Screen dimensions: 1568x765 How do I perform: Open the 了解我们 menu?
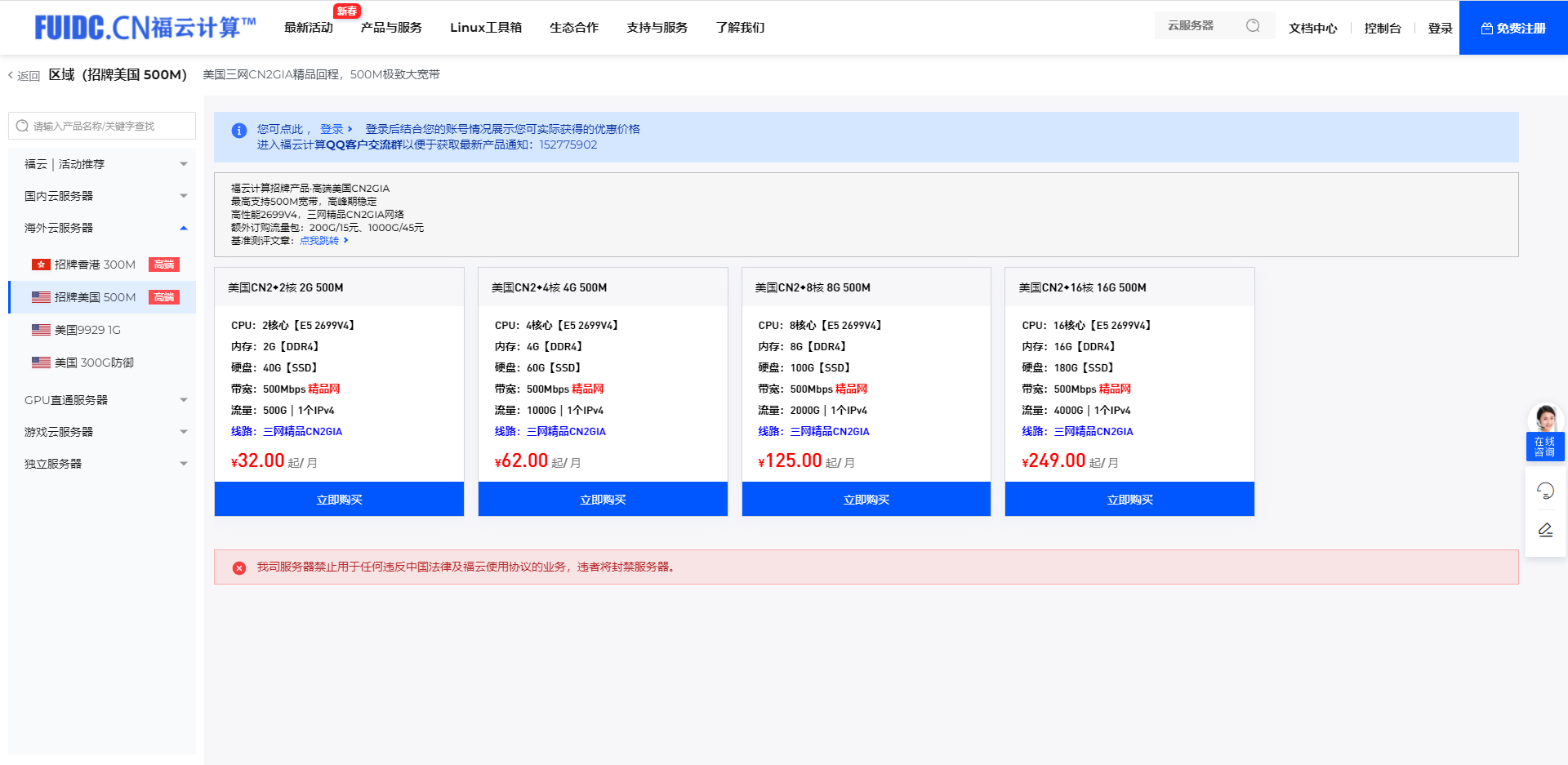(x=741, y=28)
